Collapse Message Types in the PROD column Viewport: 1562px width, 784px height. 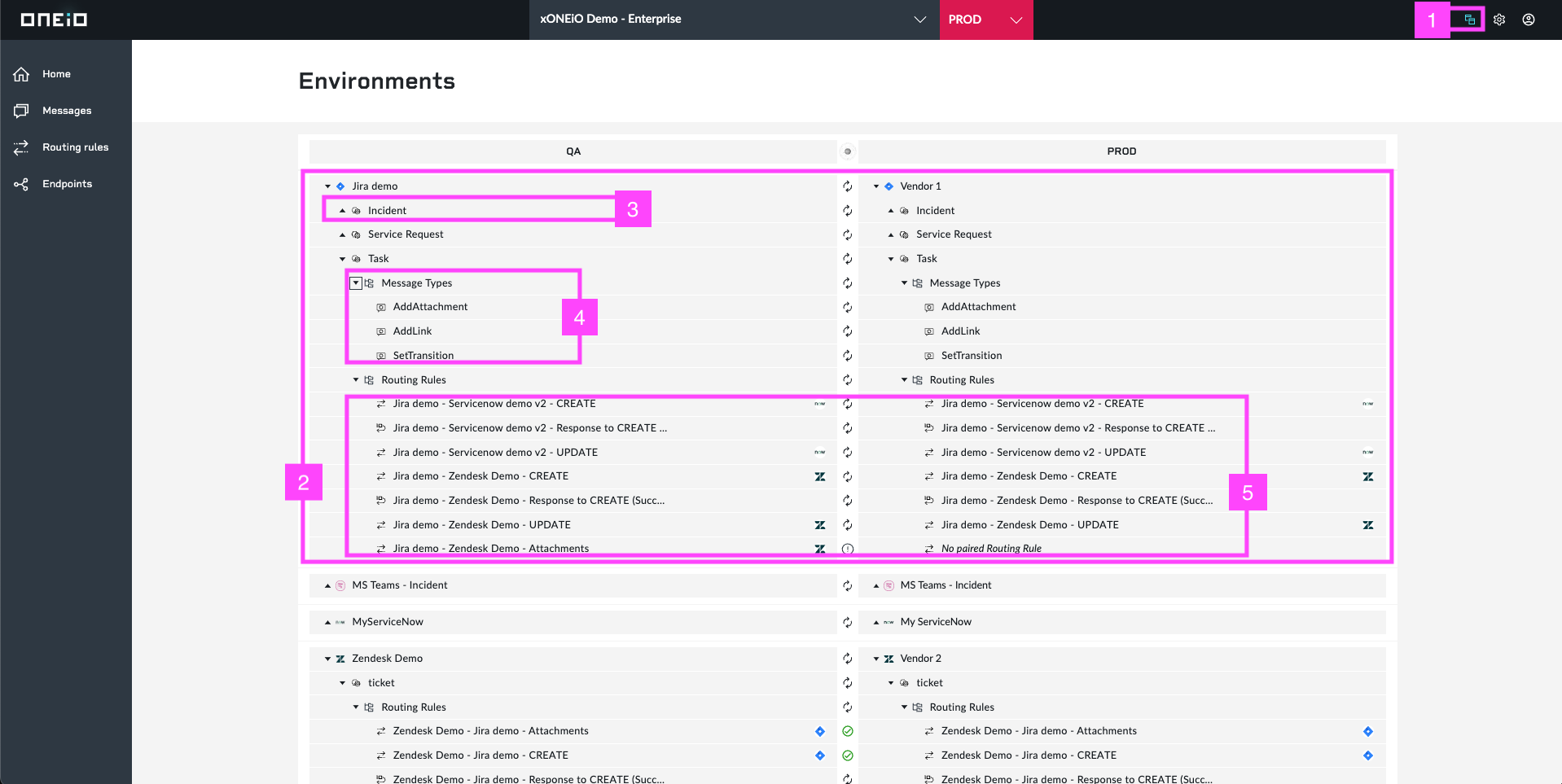tap(904, 283)
